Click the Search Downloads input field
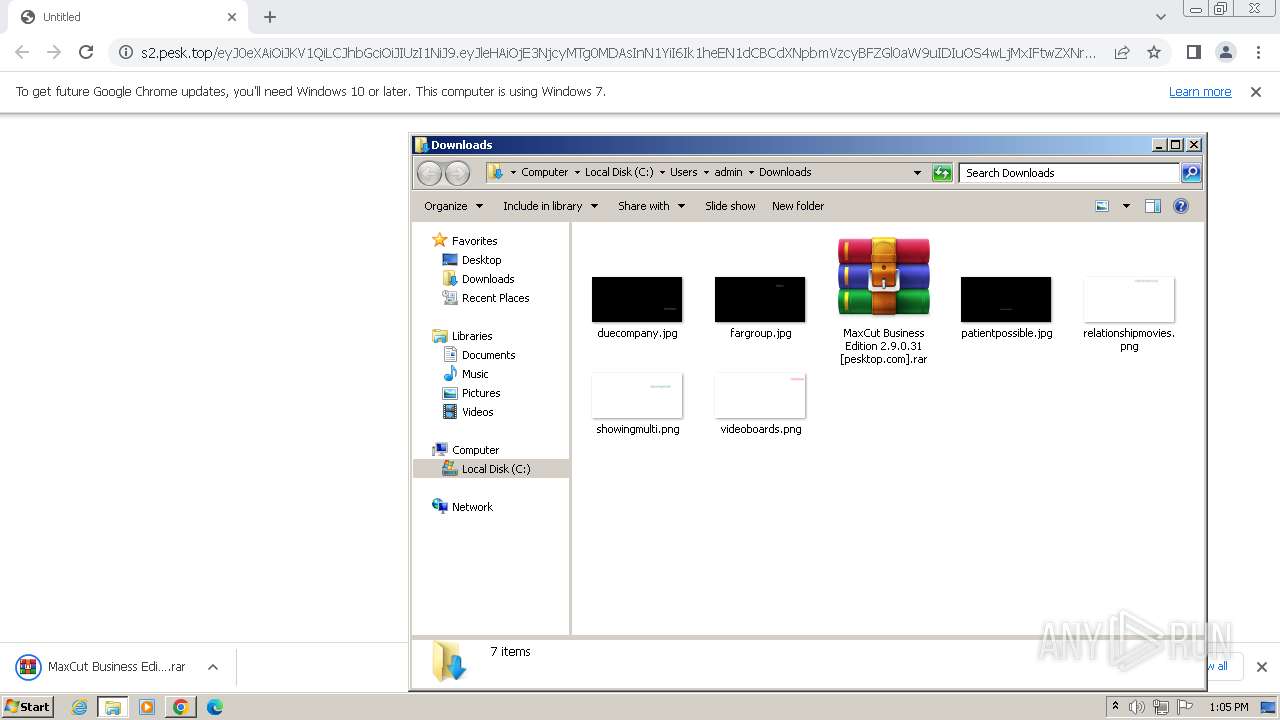 [1069, 173]
